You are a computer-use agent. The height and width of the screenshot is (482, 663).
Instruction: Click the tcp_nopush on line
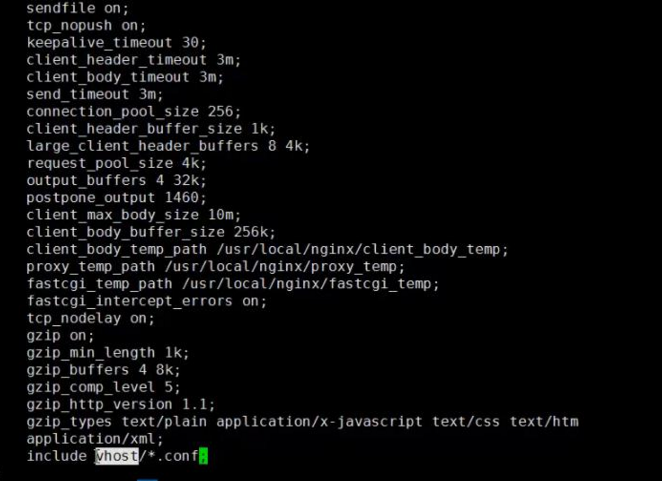click(87, 25)
